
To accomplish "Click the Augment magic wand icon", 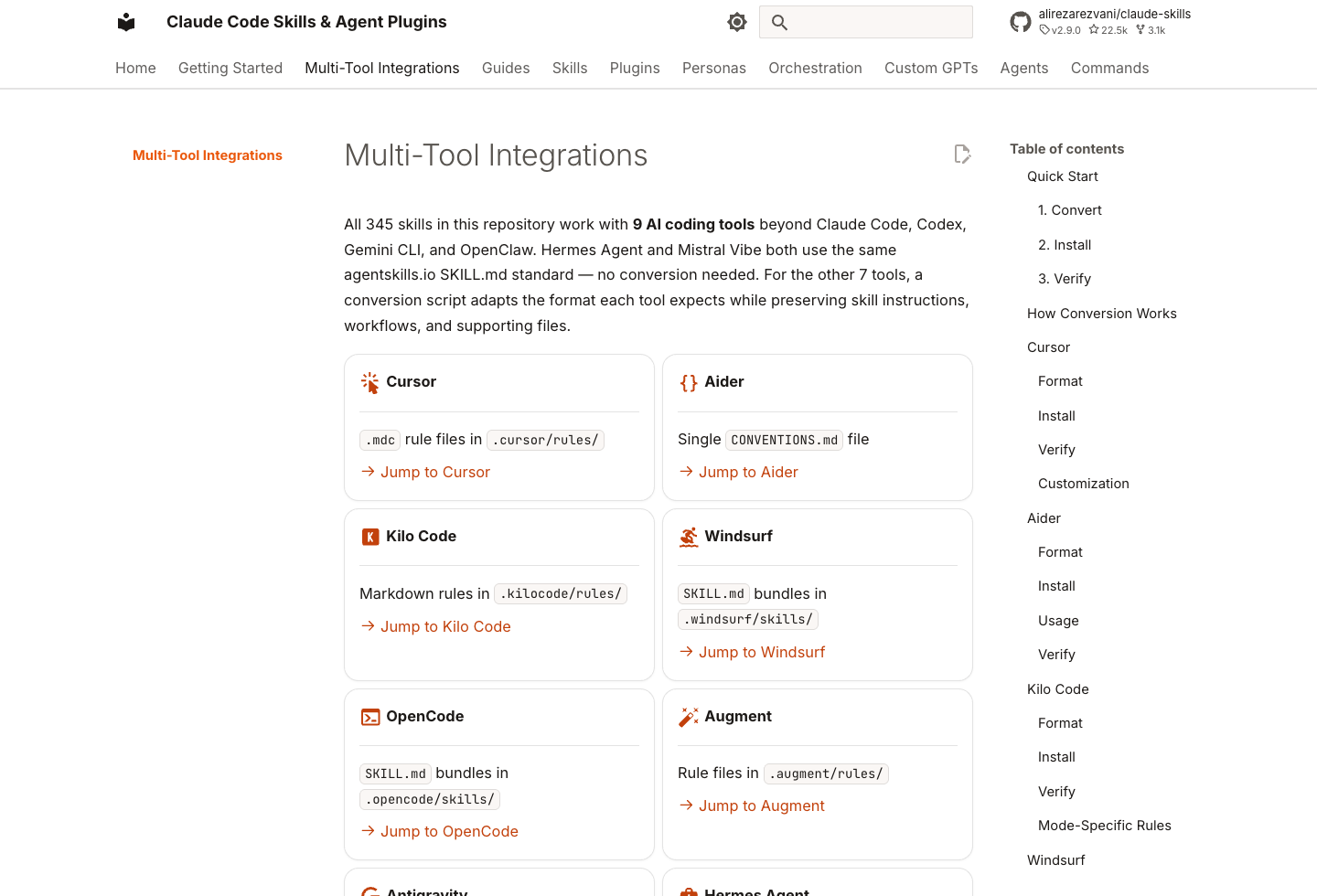I will (x=688, y=717).
